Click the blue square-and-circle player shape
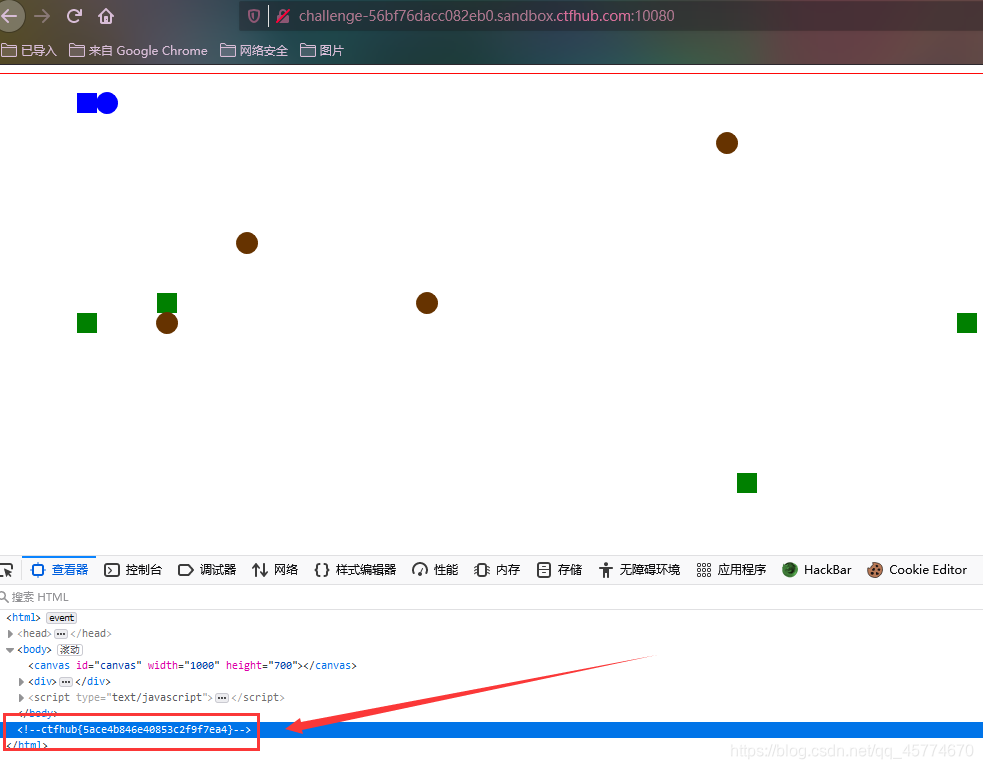 pos(97,103)
